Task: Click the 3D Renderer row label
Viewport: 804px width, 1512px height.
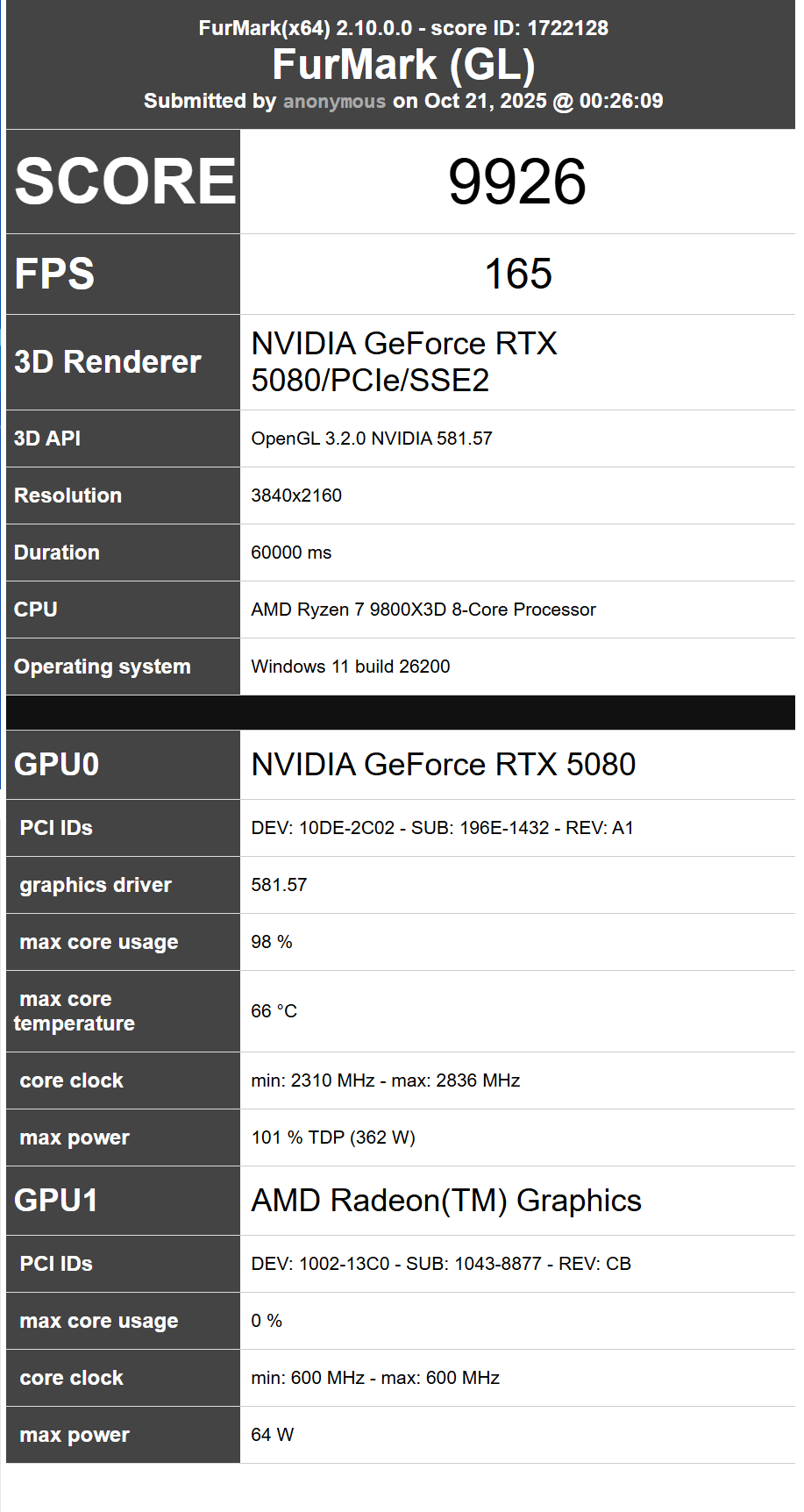Action: click(x=108, y=361)
